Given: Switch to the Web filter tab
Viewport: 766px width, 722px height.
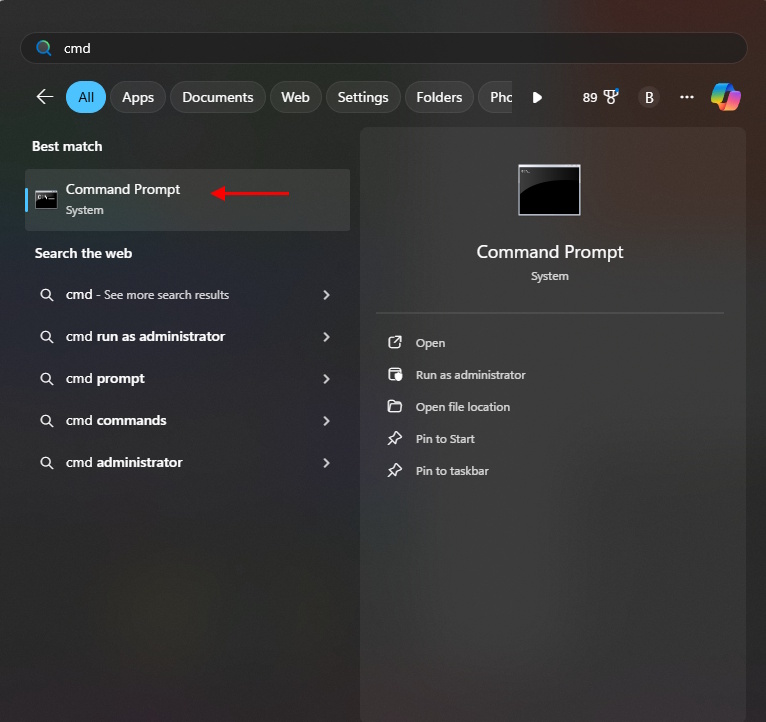Looking at the screenshot, I should (x=296, y=97).
